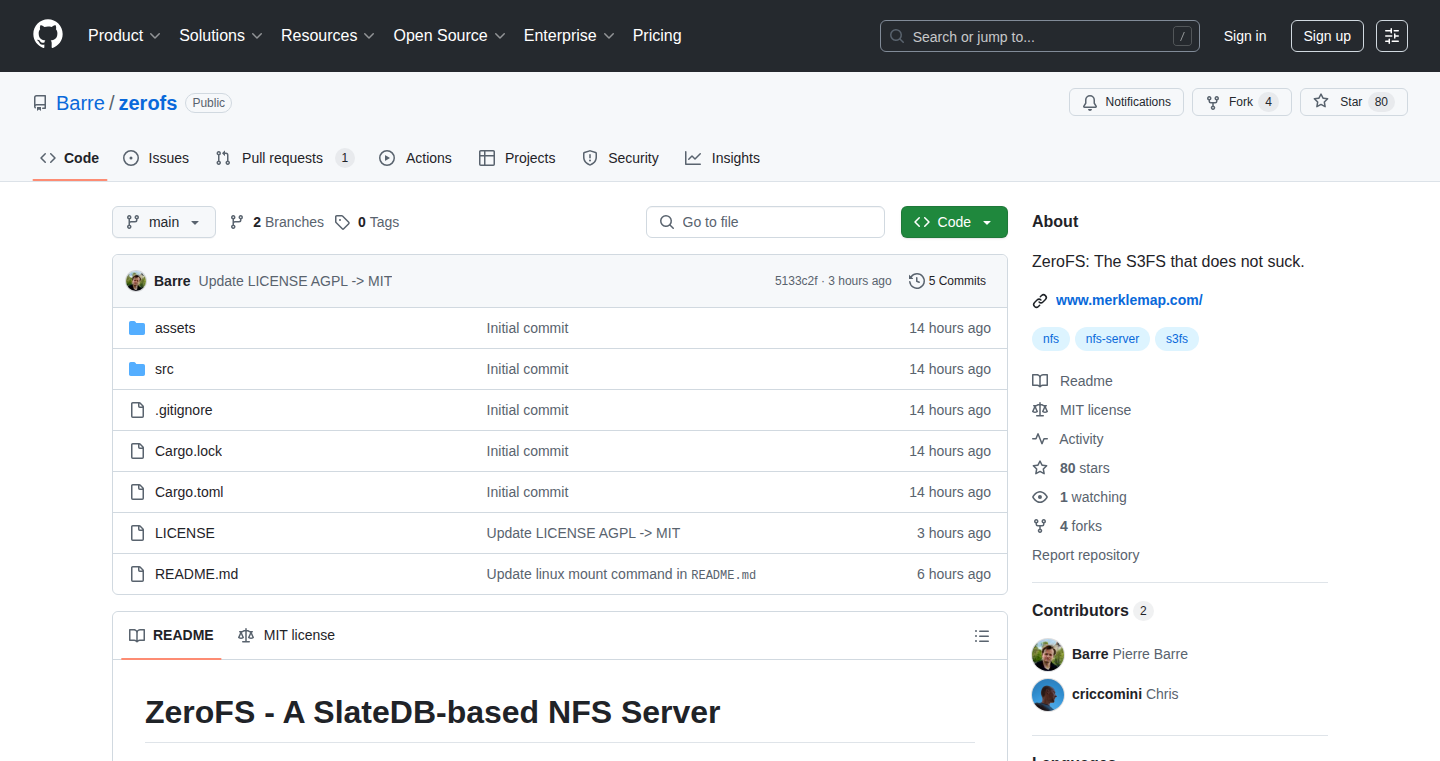Click the Report repository link
This screenshot has height=761, width=1440.
[x=1086, y=555]
